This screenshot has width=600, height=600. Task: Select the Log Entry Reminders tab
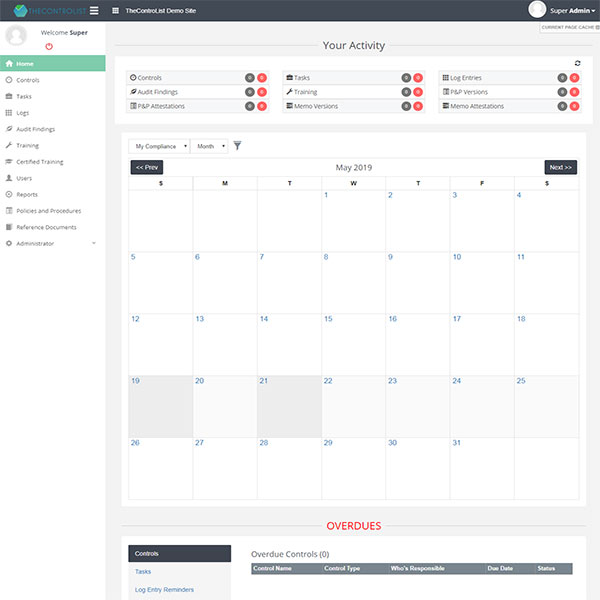[166, 589]
